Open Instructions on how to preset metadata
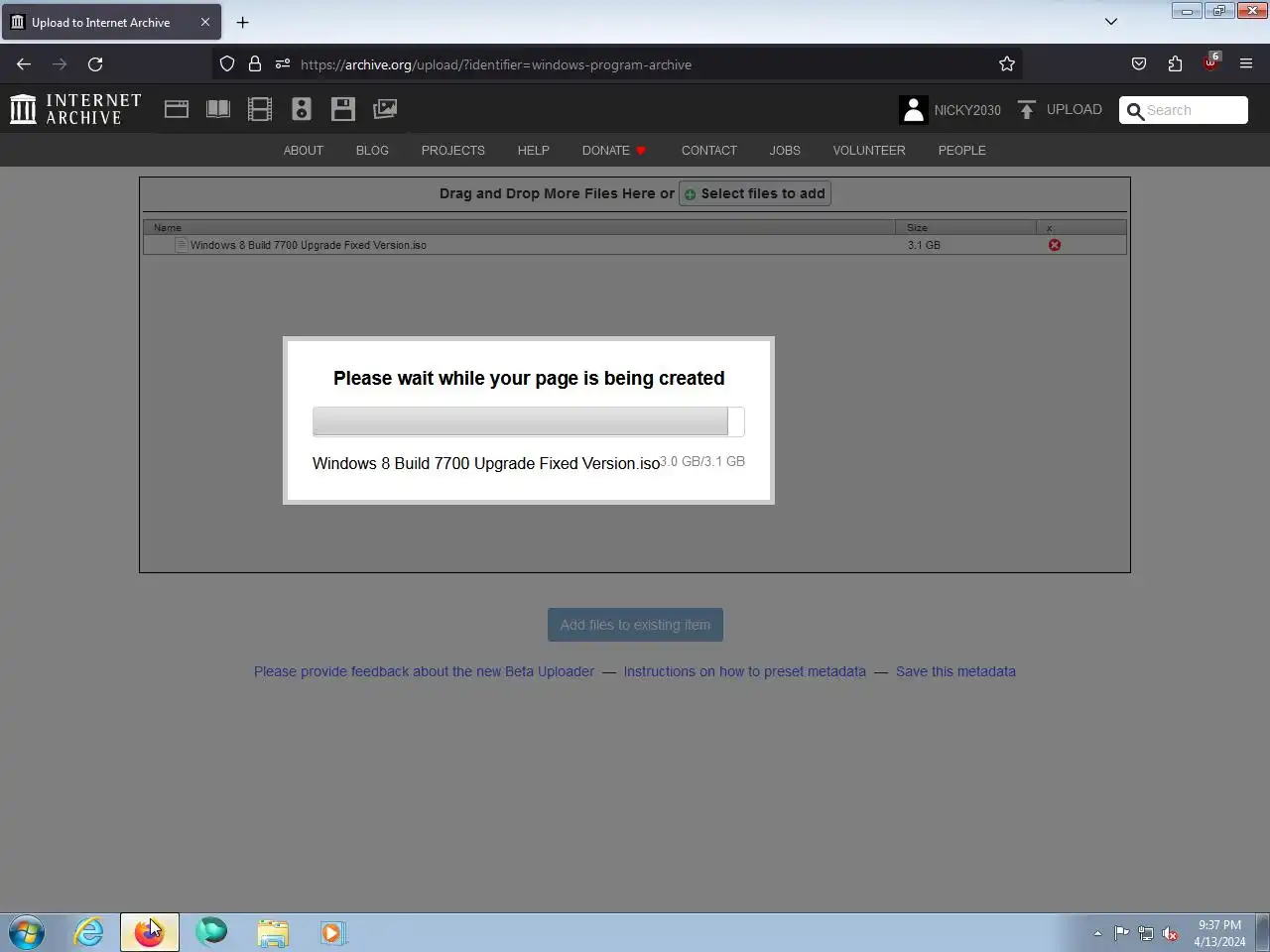The image size is (1270, 952). (744, 671)
